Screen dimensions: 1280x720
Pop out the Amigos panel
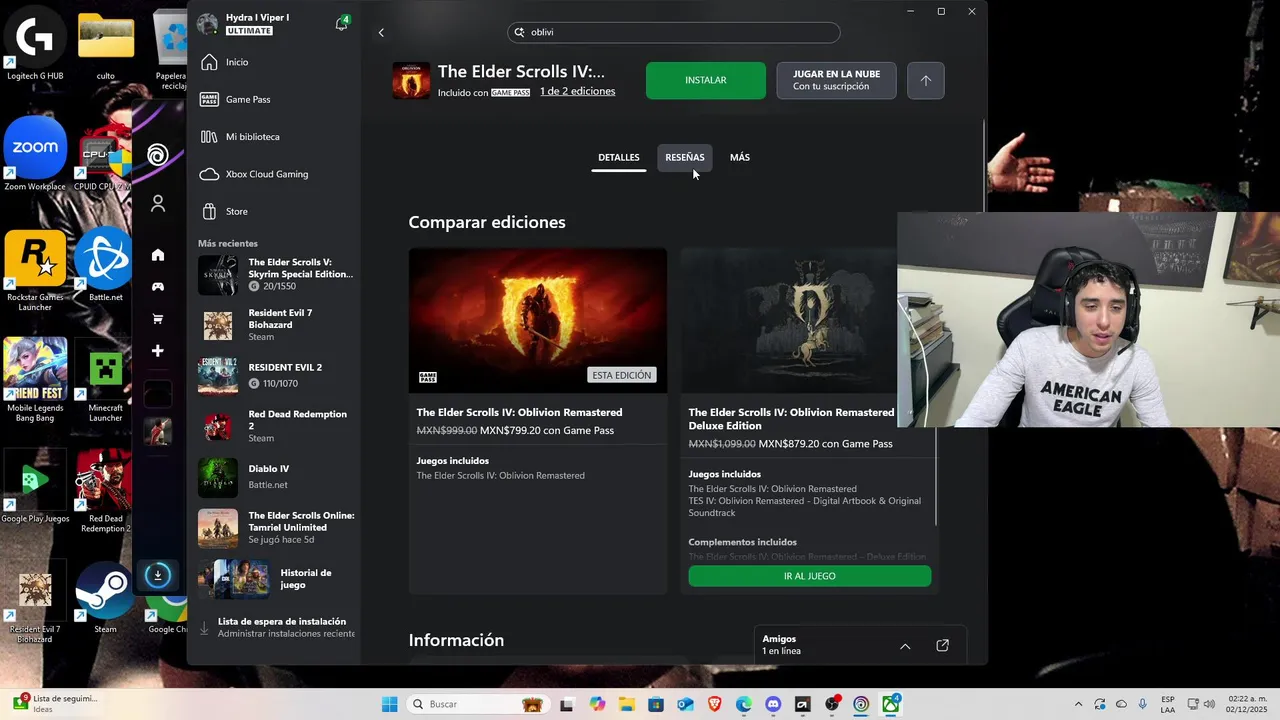pyautogui.click(x=942, y=646)
